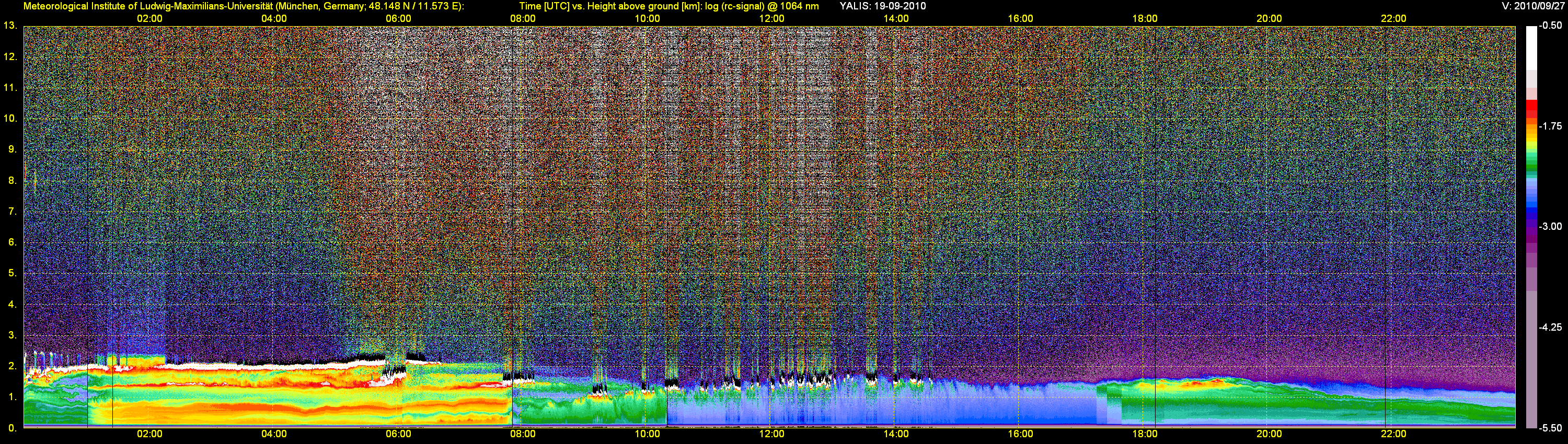The height and width of the screenshot is (444, 1568).
Task: Click the 0. height axis label
Action: click(x=13, y=428)
